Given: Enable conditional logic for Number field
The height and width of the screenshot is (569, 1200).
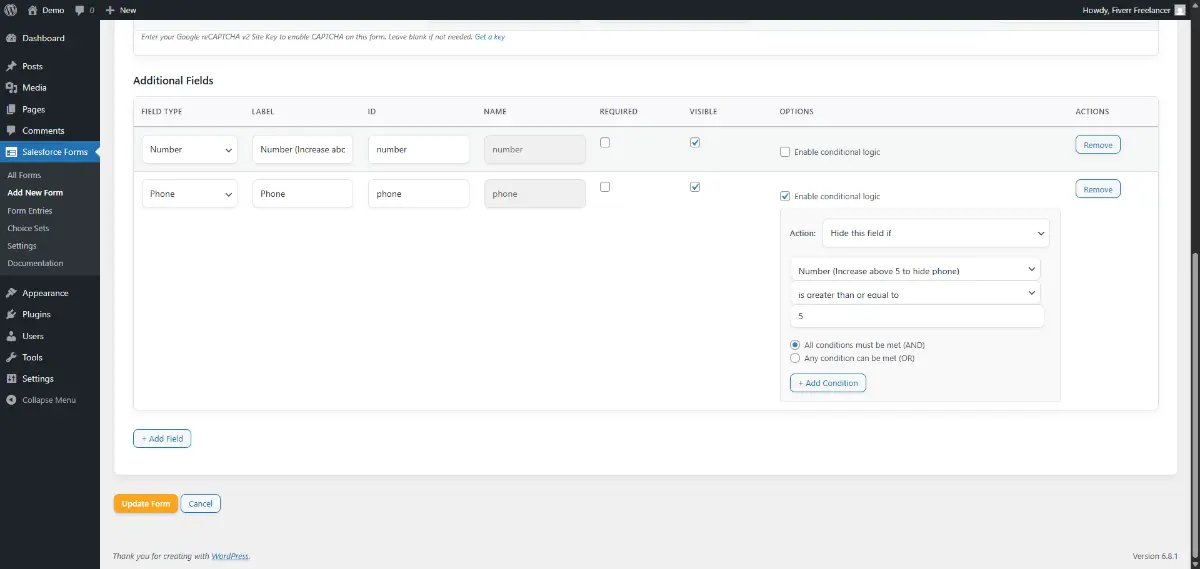Looking at the screenshot, I should pyautogui.click(x=785, y=152).
